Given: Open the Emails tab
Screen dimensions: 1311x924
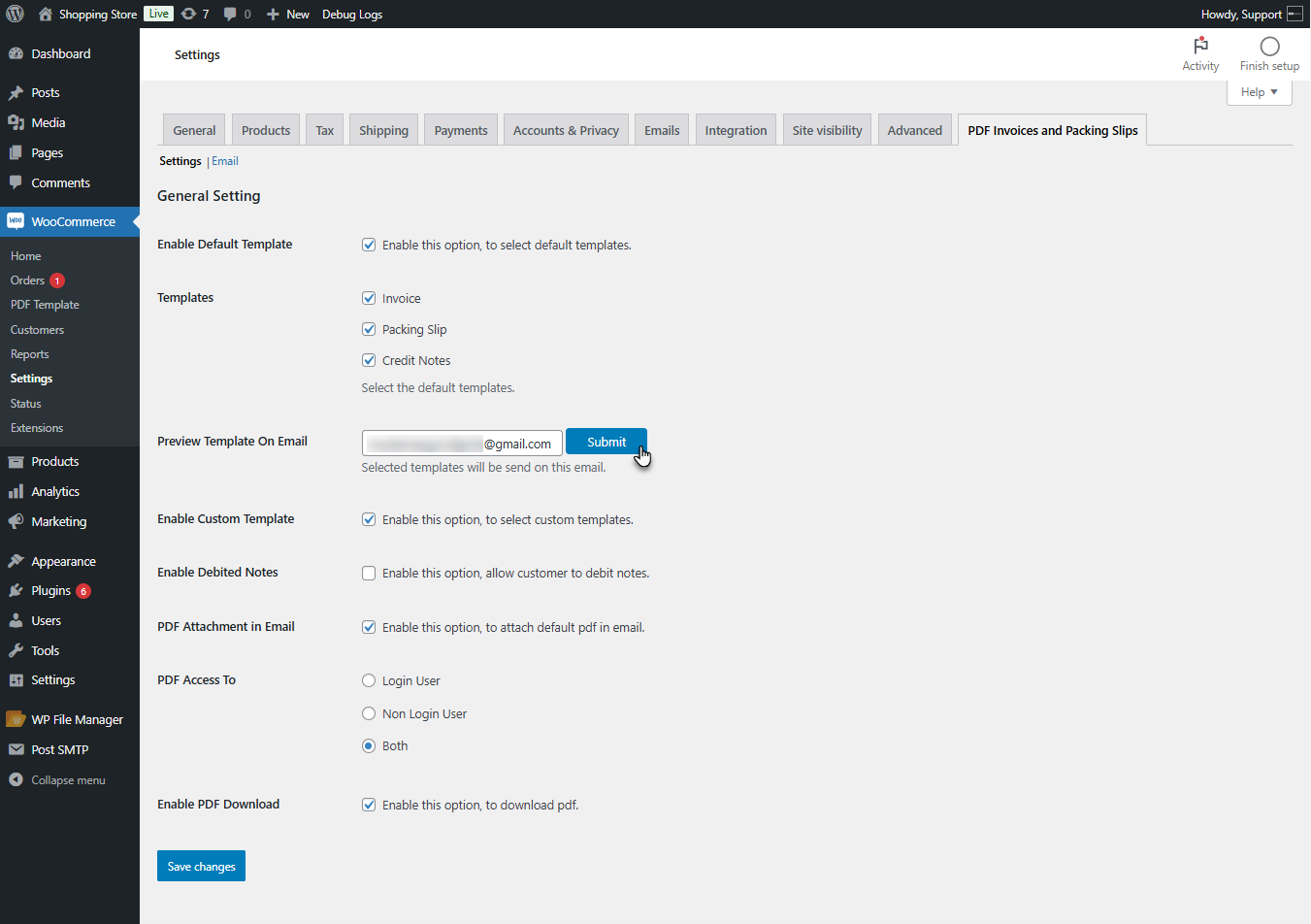Looking at the screenshot, I should coord(662,130).
